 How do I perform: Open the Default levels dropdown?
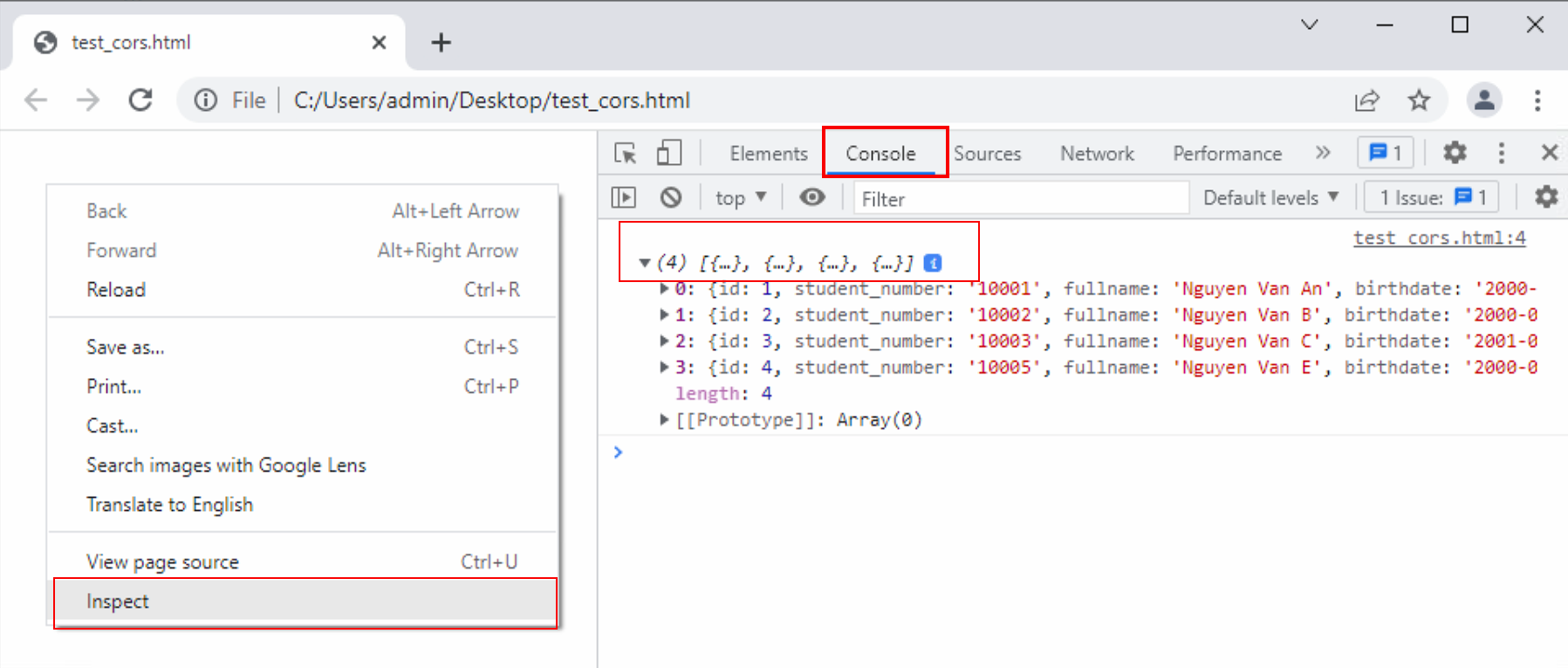tap(1270, 198)
